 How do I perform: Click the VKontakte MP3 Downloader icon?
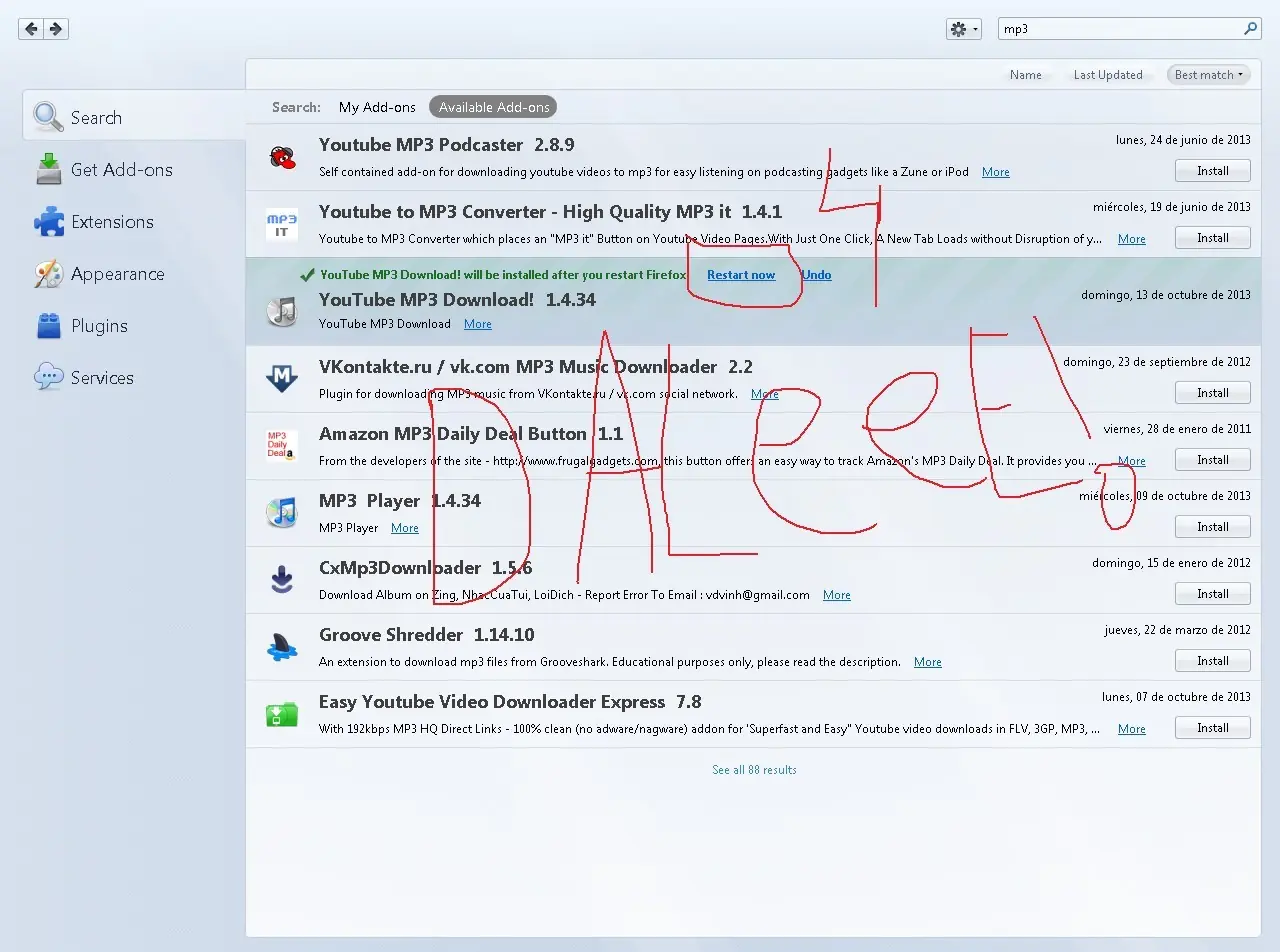(x=282, y=379)
